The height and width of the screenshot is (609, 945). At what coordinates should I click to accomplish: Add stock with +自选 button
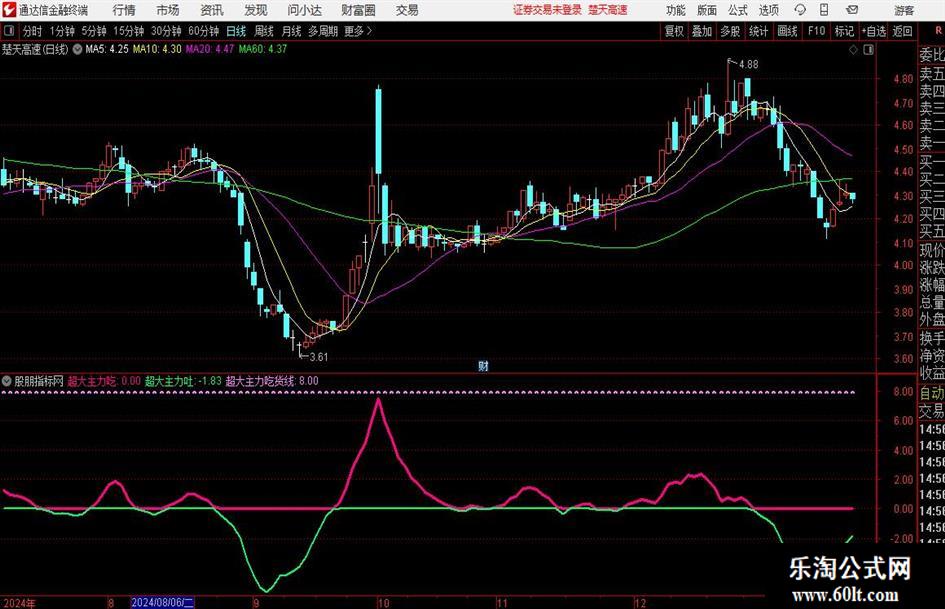tap(874, 31)
